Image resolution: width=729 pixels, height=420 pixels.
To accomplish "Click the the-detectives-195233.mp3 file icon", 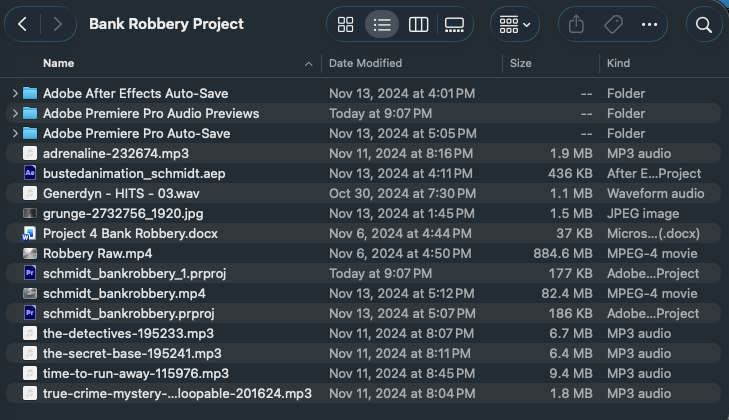I will (30, 333).
